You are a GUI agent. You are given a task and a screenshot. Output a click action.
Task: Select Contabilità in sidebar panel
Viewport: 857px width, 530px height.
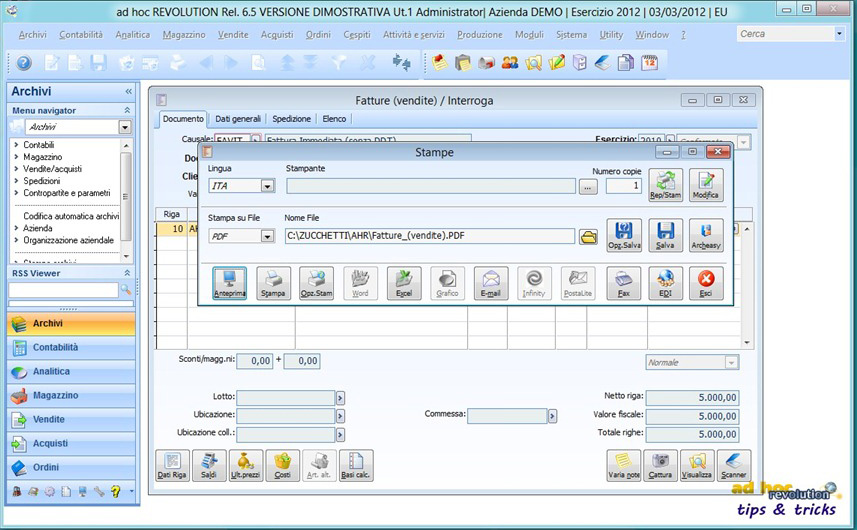coord(71,348)
